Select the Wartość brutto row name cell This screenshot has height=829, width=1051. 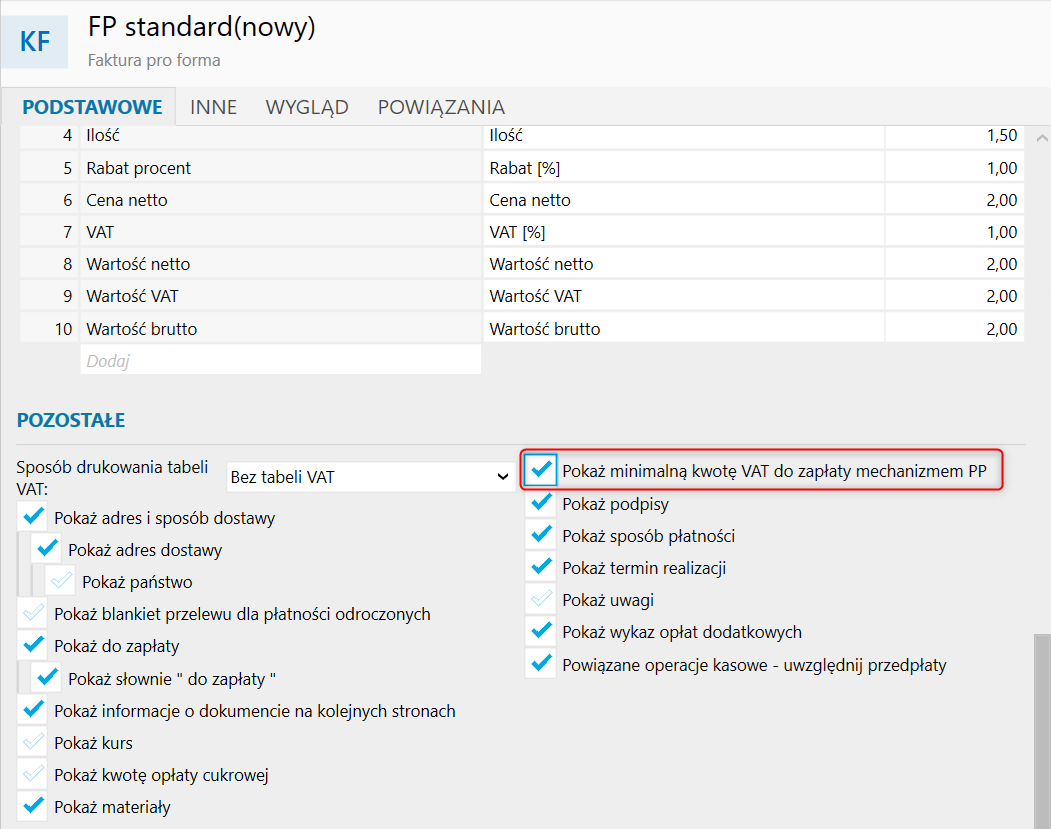[280, 329]
